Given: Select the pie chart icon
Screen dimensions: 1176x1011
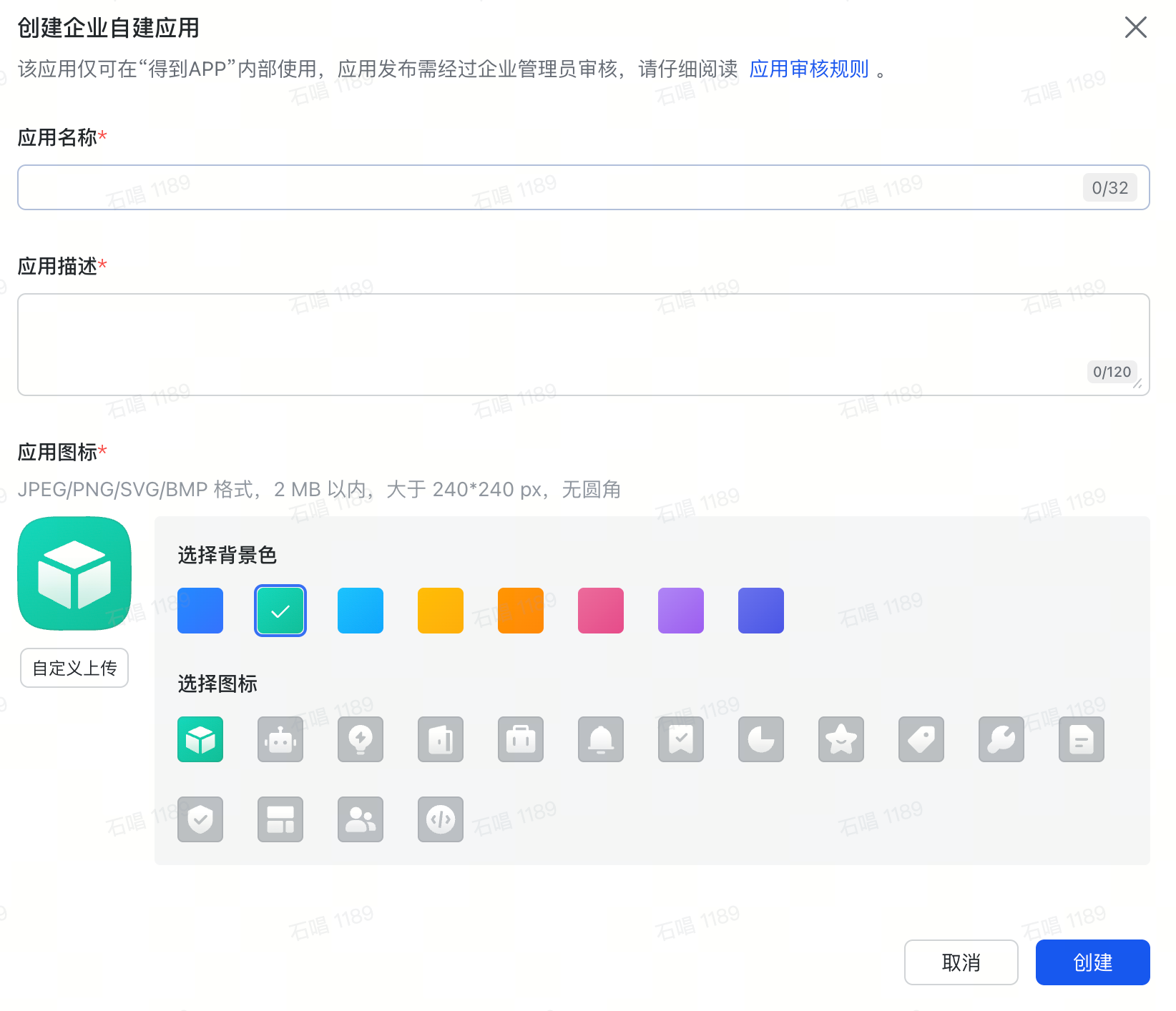Looking at the screenshot, I should pyautogui.click(x=760, y=739).
